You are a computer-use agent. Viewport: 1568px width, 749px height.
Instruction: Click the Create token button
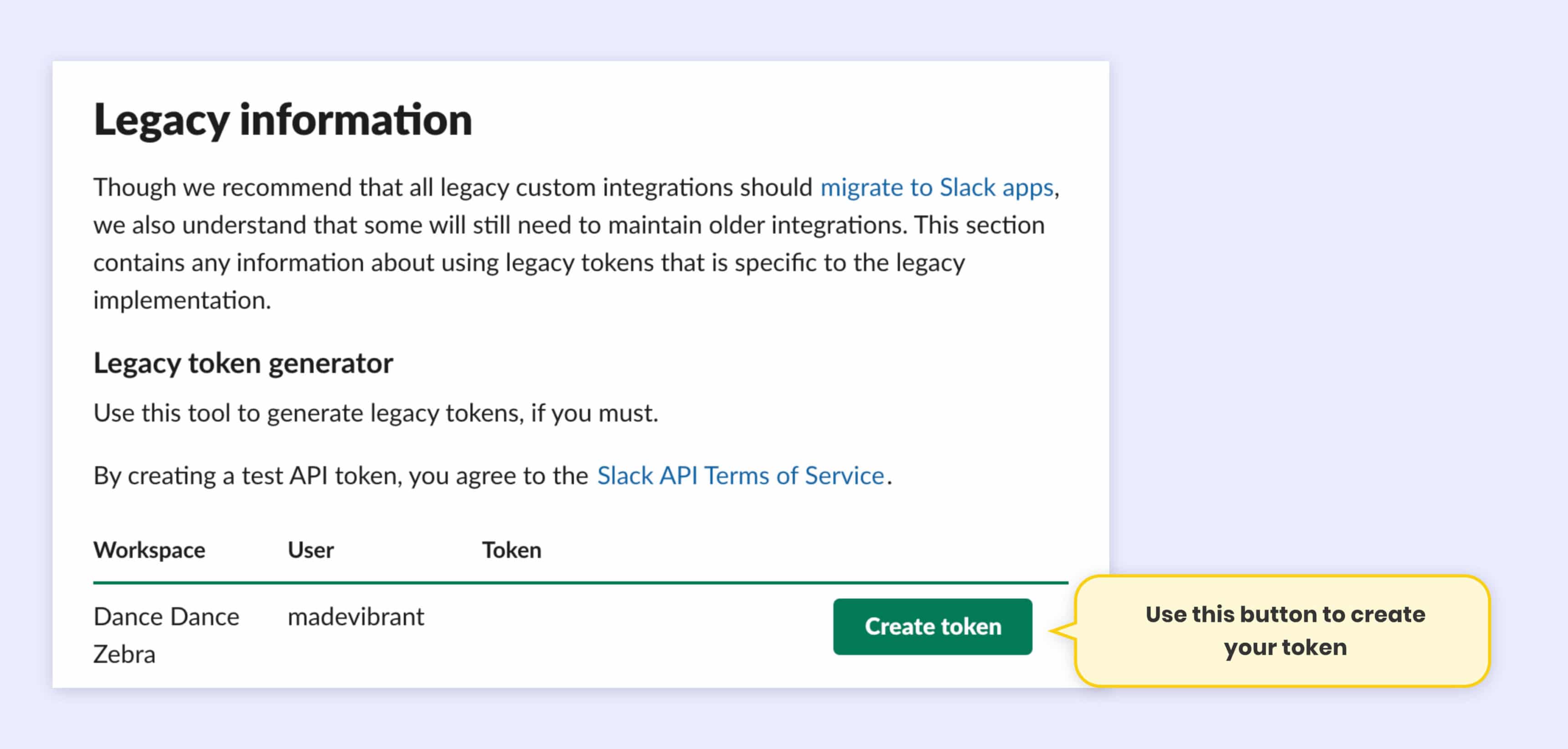point(932,627)
